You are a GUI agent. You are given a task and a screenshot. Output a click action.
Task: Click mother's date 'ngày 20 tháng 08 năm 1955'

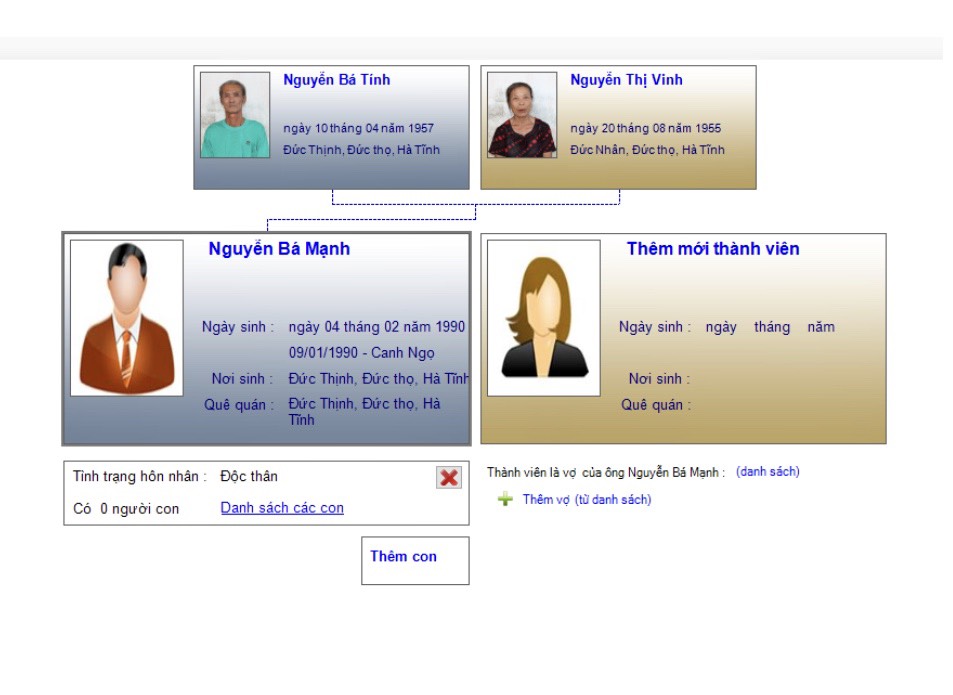pos(645,128)
